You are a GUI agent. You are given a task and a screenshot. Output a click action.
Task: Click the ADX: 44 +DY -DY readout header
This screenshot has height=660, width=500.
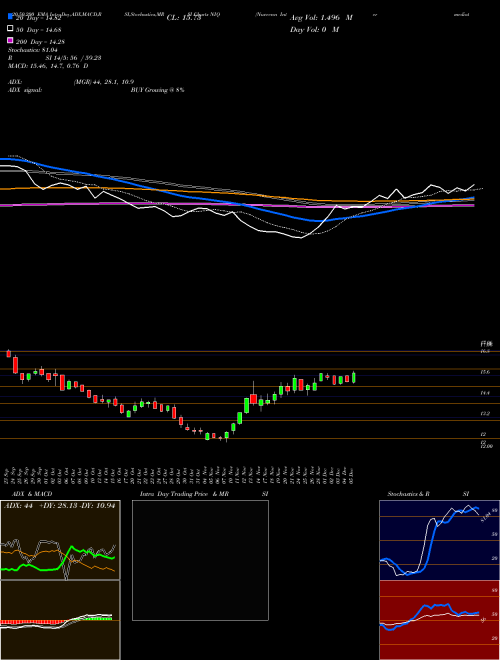pyautogui.click(x=59, y=506)
